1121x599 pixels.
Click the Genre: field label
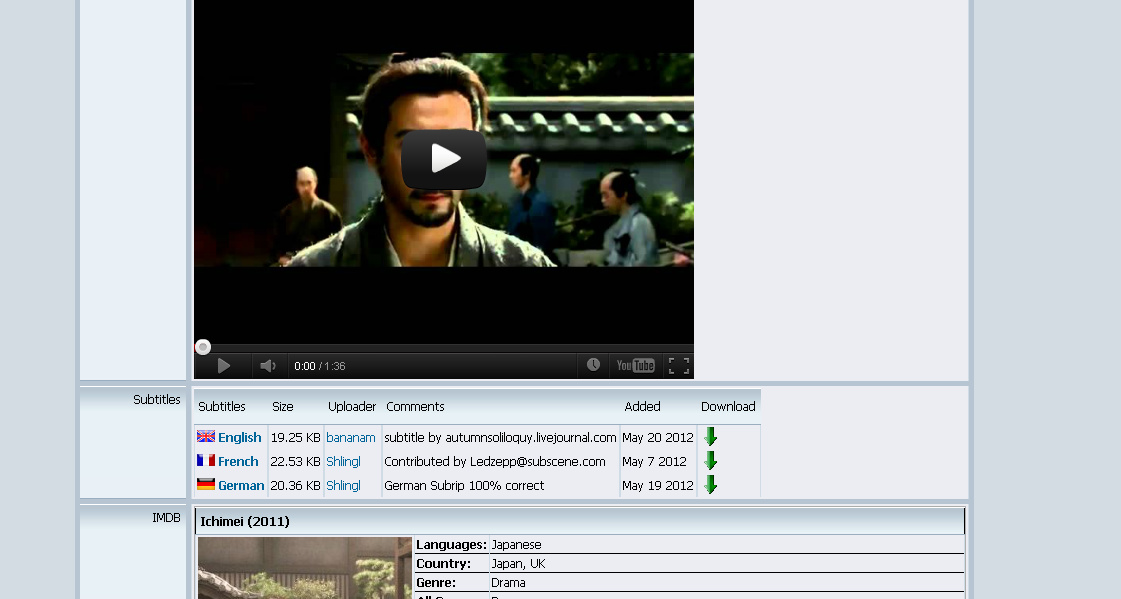tap(436, 583)
